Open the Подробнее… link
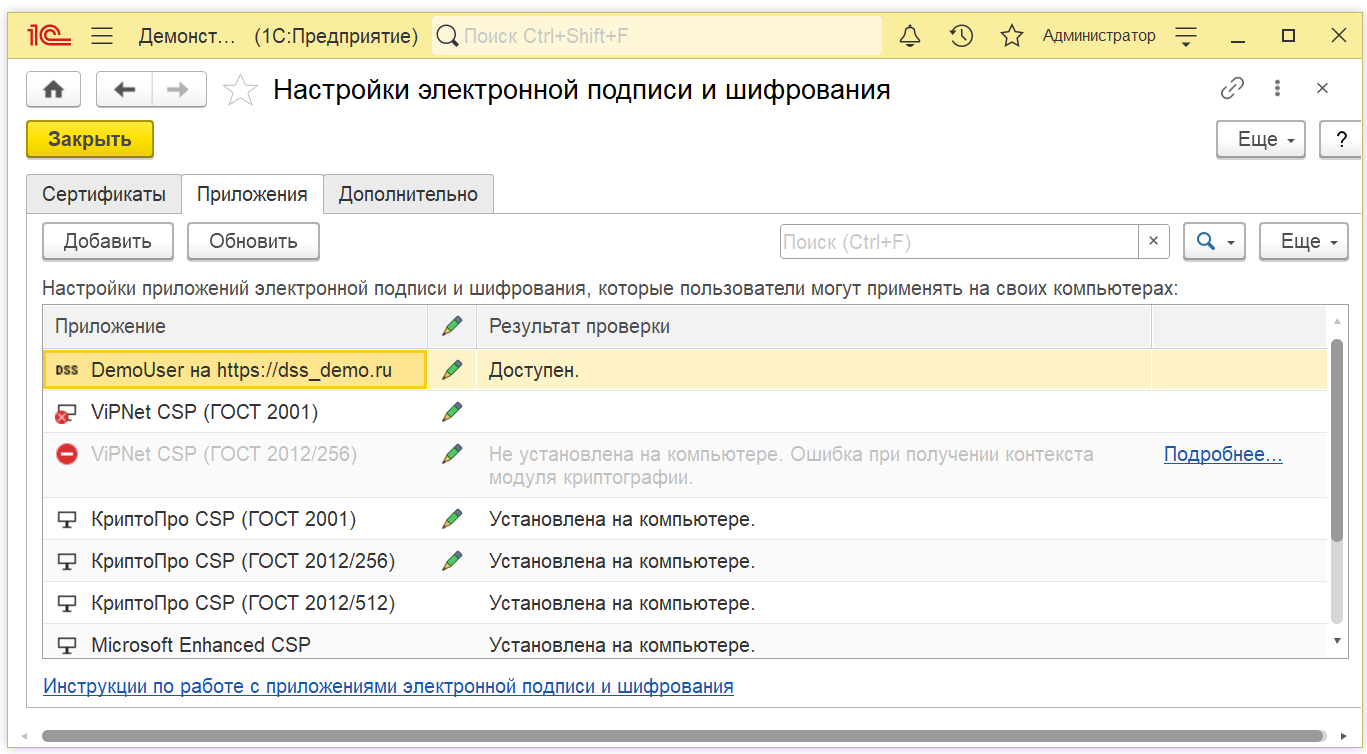This screenshot has width=1367, height=754. click(x=1223, y=454)
